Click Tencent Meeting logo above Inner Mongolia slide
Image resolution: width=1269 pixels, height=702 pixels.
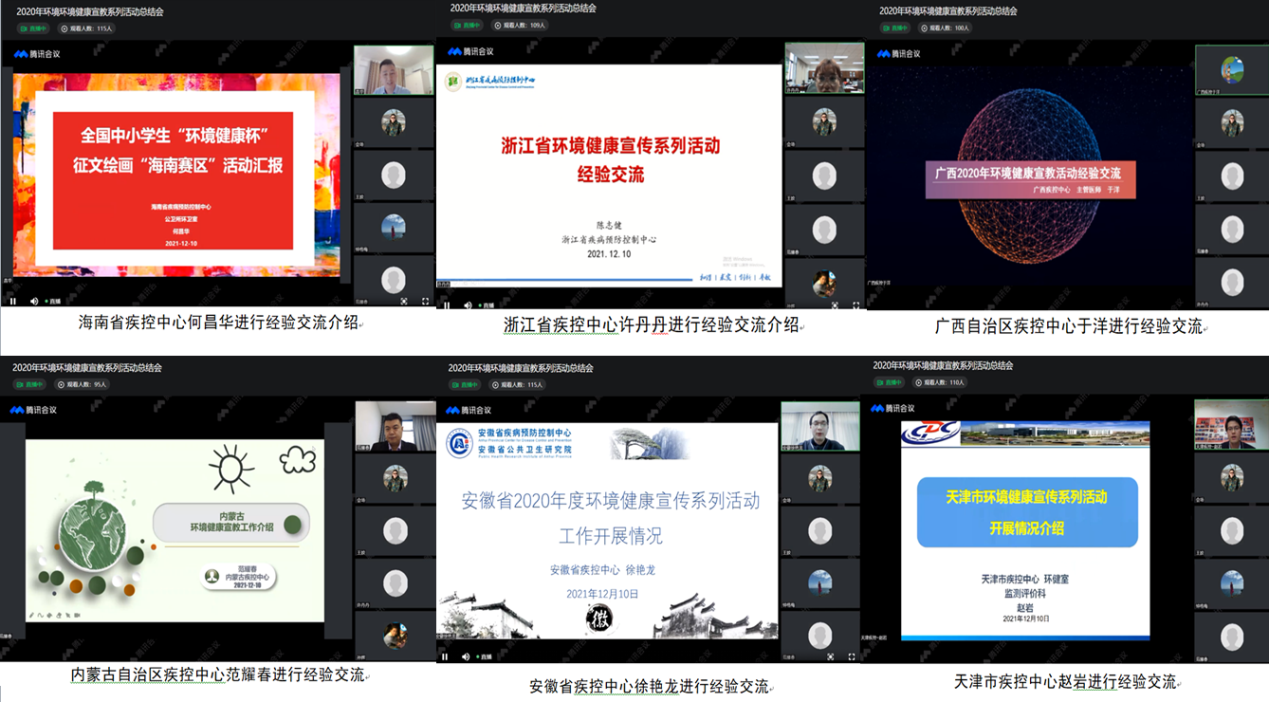click(34, 410)
